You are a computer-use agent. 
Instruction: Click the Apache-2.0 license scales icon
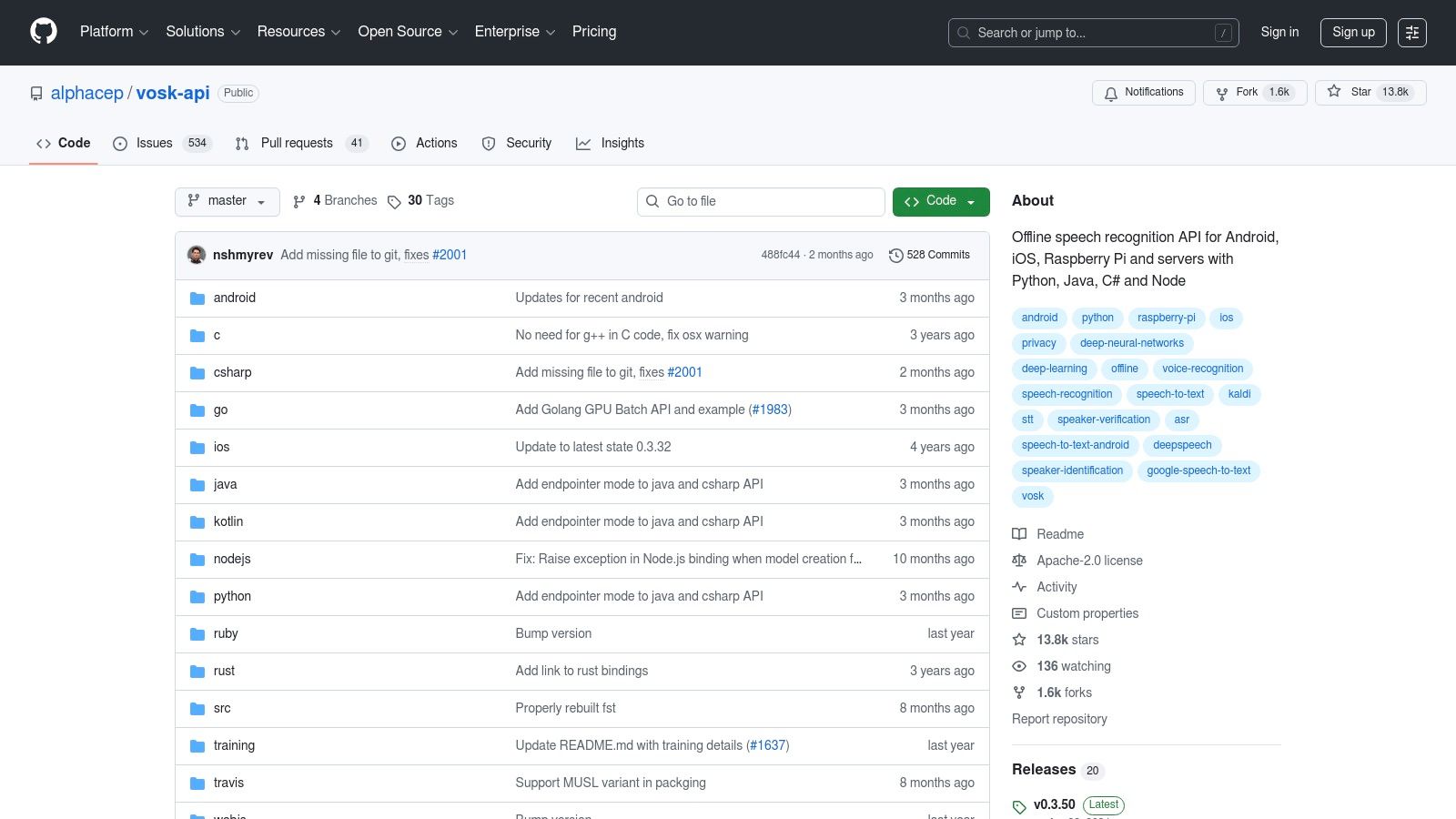click(1019, 561)
